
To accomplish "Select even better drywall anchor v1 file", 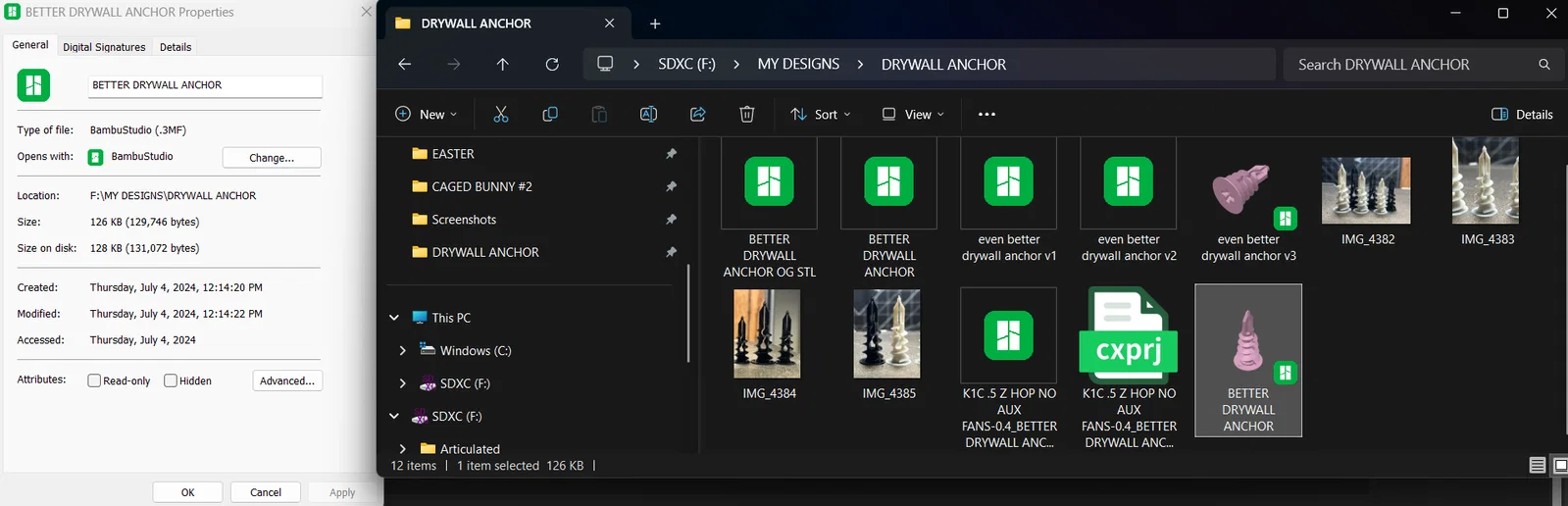I will coord(1009,201).
